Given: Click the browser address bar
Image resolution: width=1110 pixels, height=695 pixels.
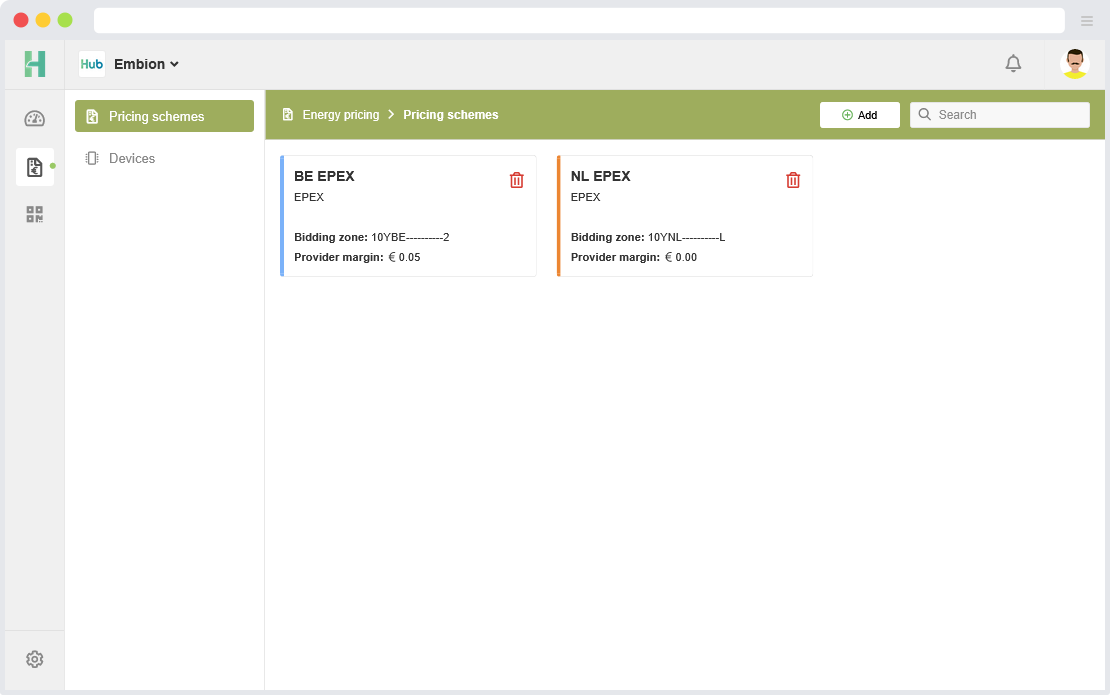Looking at the screenshot, I should click(x=578, y=21).
